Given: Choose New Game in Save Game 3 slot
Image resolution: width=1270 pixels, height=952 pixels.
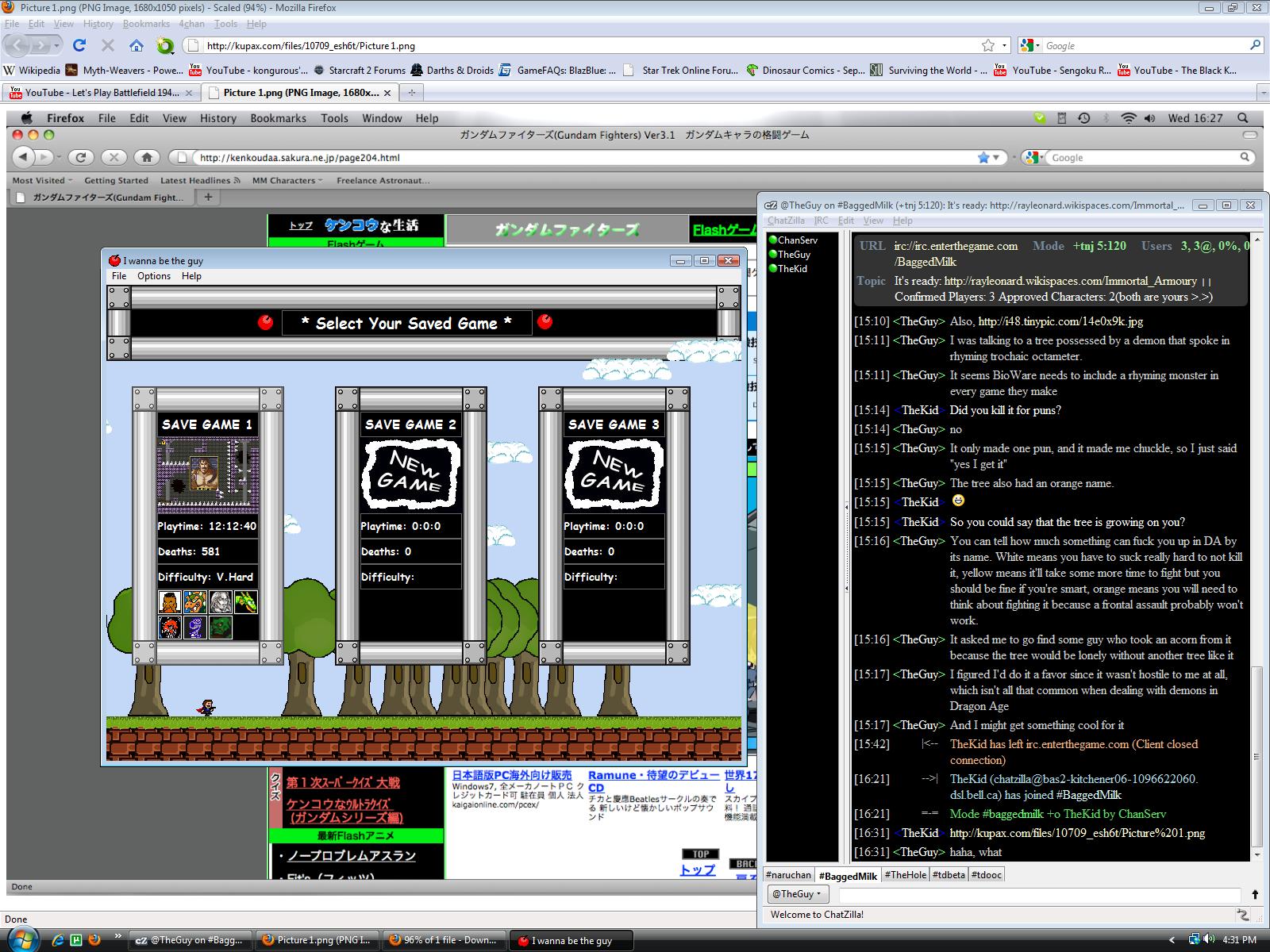Looking at the screenshot, I should (x=614, y=475).
